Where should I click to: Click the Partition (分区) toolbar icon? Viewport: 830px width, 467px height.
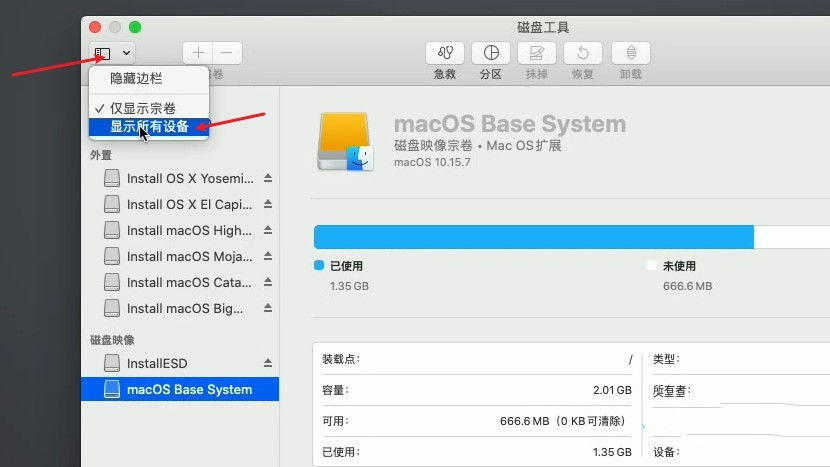click(491, 53)
